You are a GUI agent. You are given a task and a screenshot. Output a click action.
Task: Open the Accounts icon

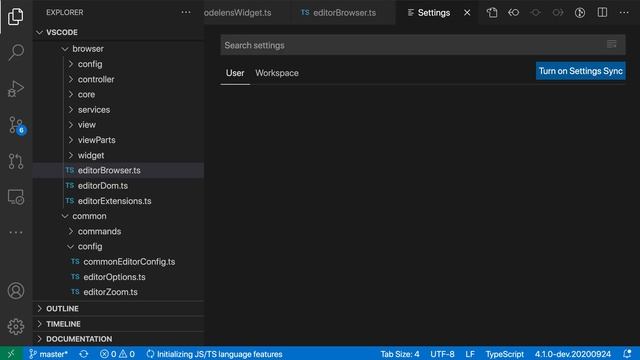pyautogui.click(x=16, y=291)
